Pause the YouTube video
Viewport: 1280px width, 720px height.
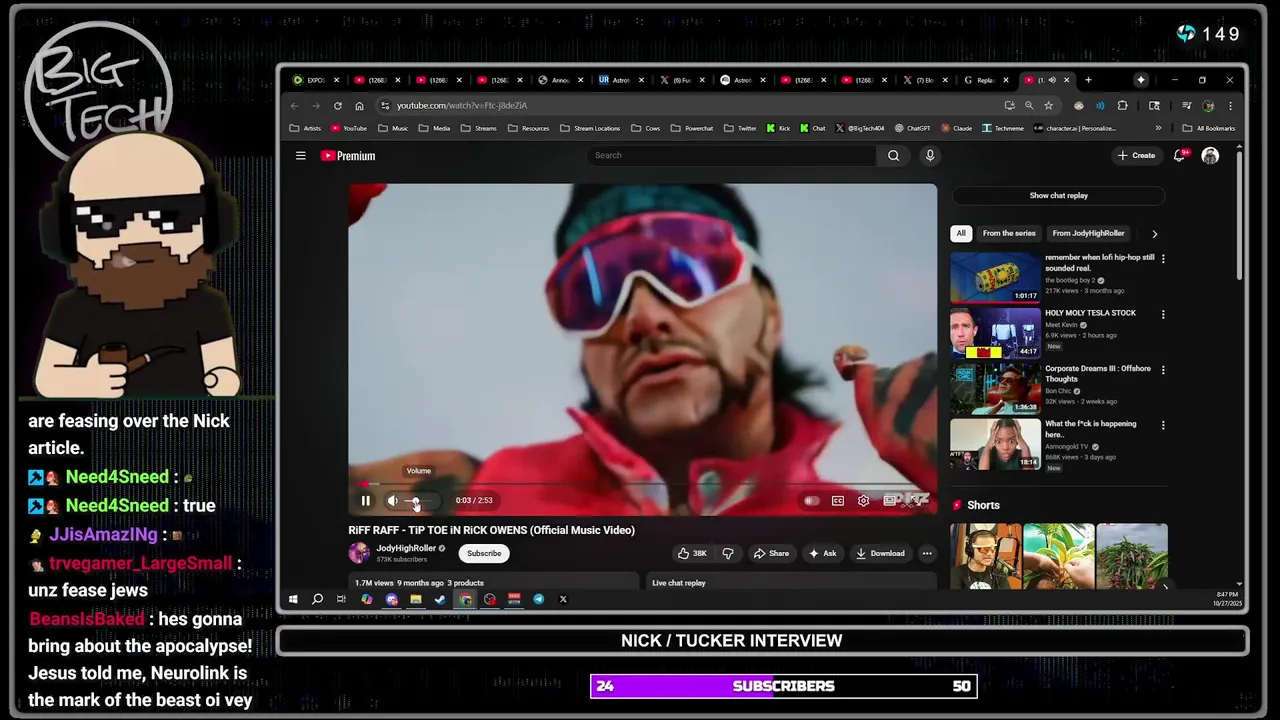(365, 501)
